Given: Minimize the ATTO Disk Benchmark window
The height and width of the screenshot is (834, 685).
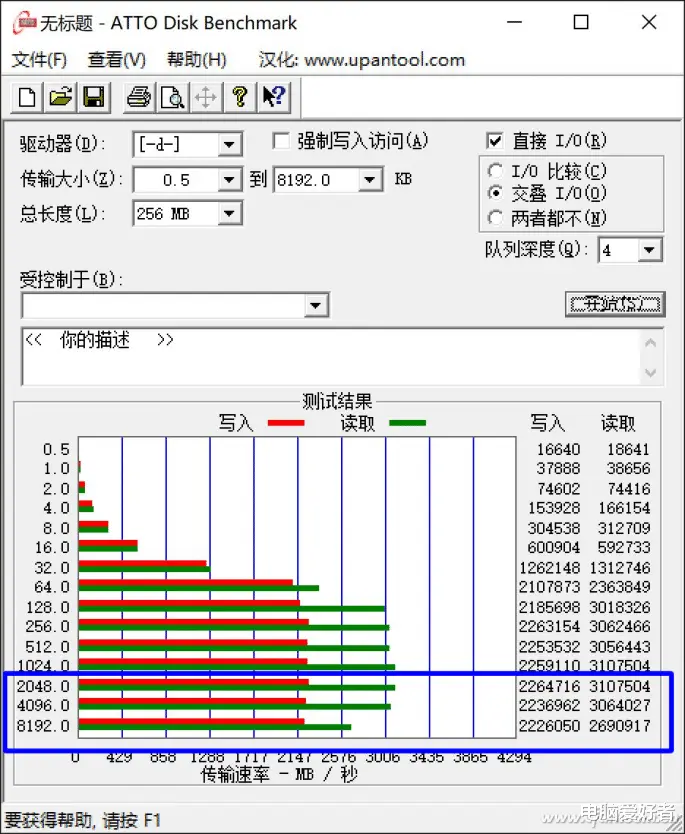Looking at the screenshot, I should pos(514,22).
